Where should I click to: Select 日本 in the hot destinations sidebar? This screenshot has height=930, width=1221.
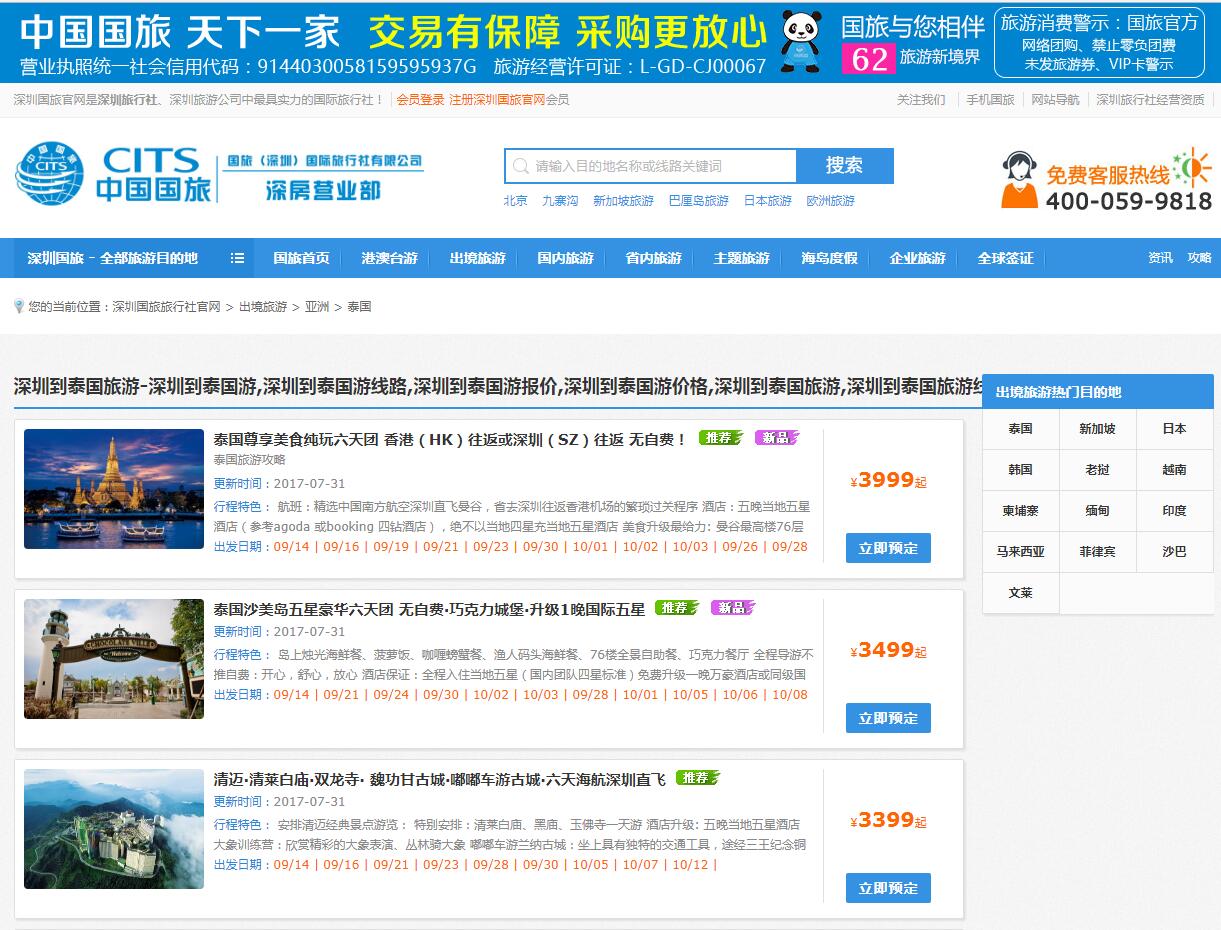pyautogui.click(x=1175, y=429)
